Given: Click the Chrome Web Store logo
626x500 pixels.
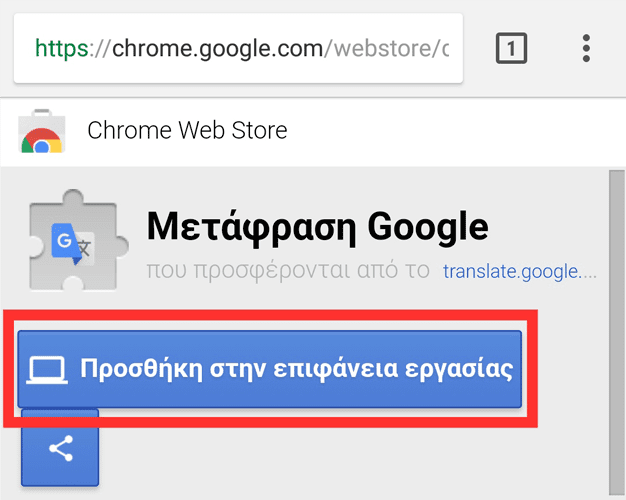Looking at the screenshot, I should (42, 132).
